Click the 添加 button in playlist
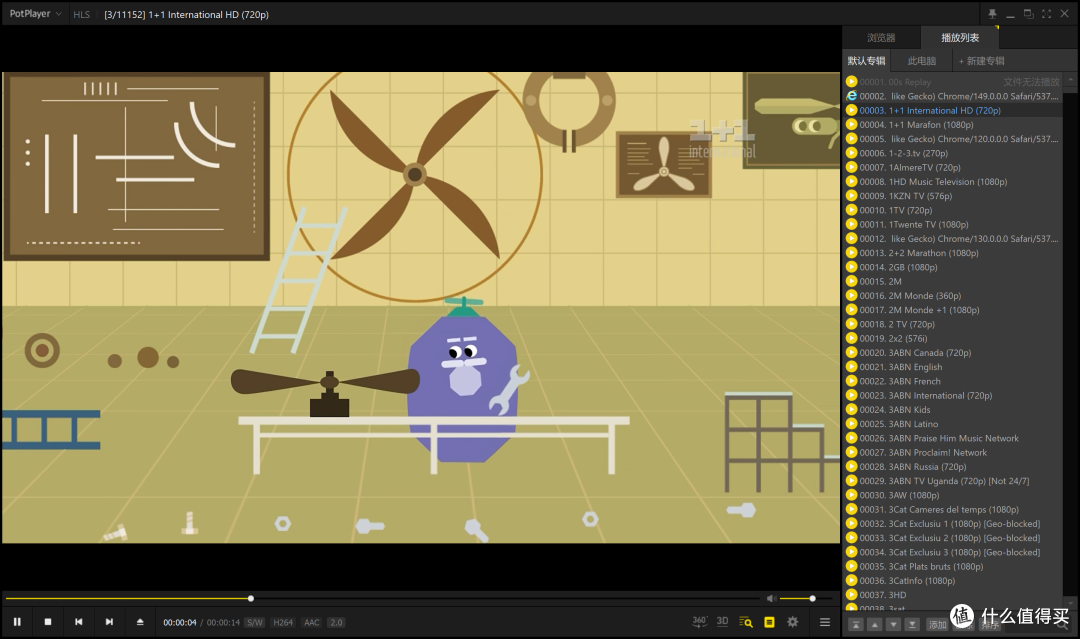 pos(937,625)
